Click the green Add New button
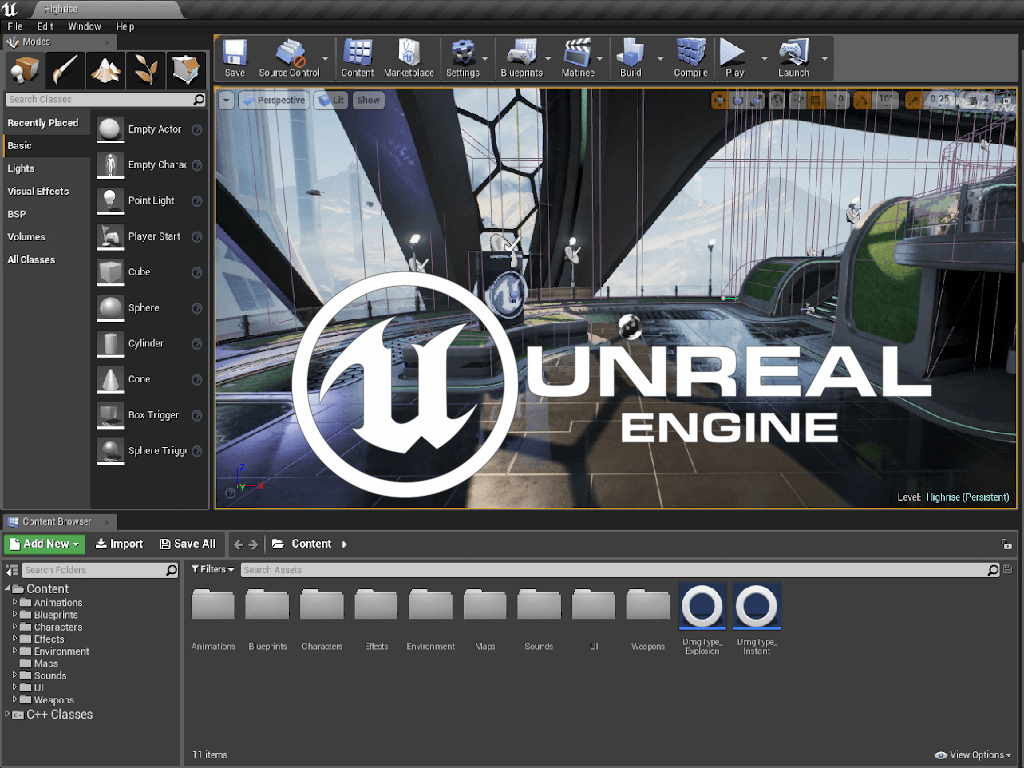This screenshot has width=1024, height=768. pyautogui.click(x=44, y=544)
